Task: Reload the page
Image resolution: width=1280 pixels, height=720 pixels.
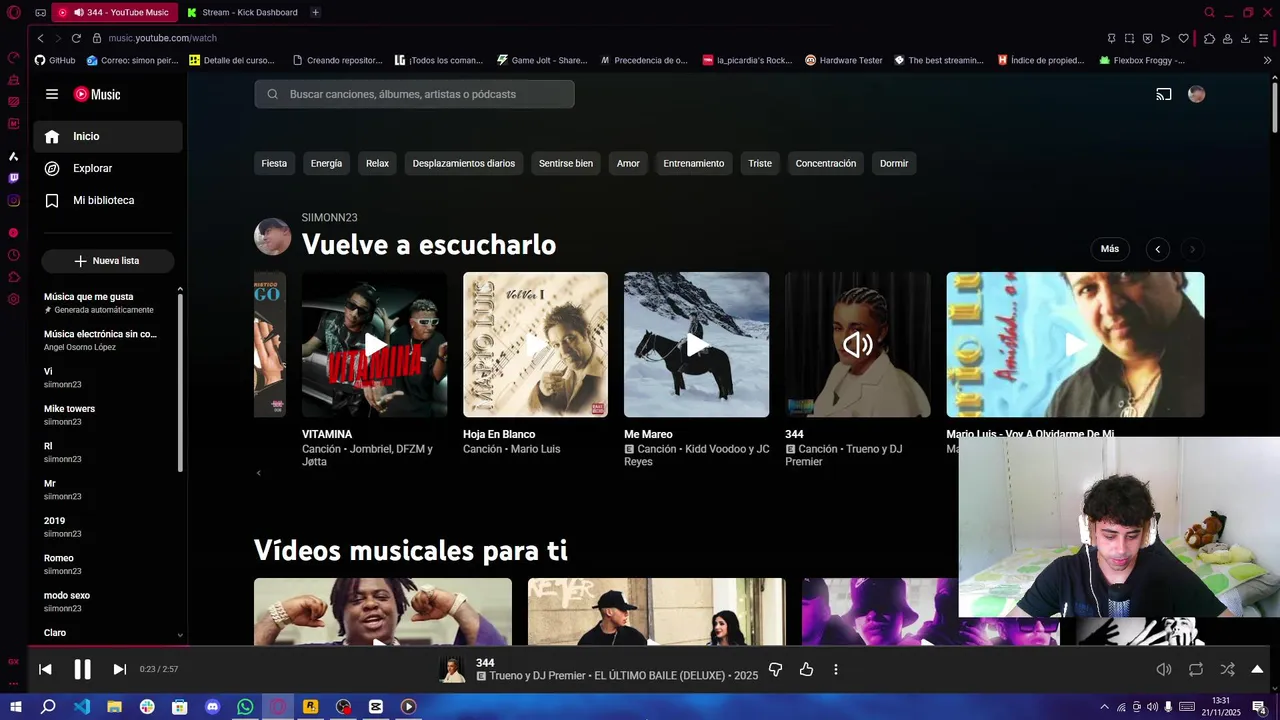Action: 76,38
